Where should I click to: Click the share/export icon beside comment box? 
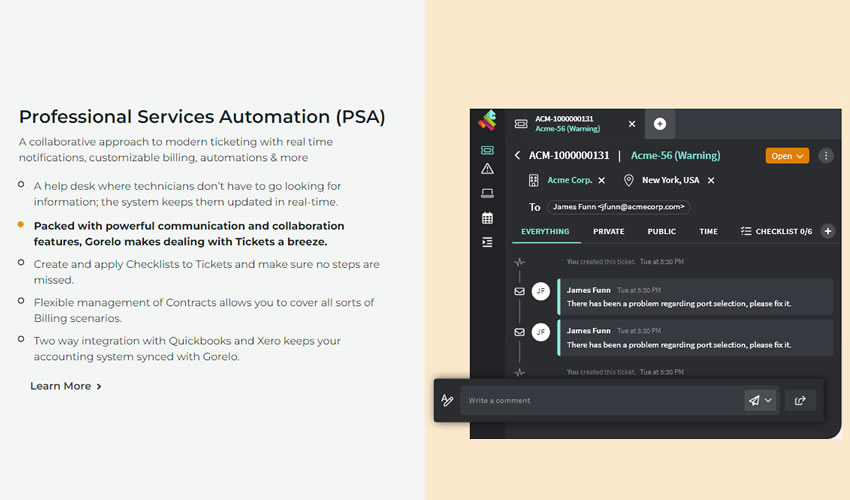pyautogui.click(x=800, y=401)
